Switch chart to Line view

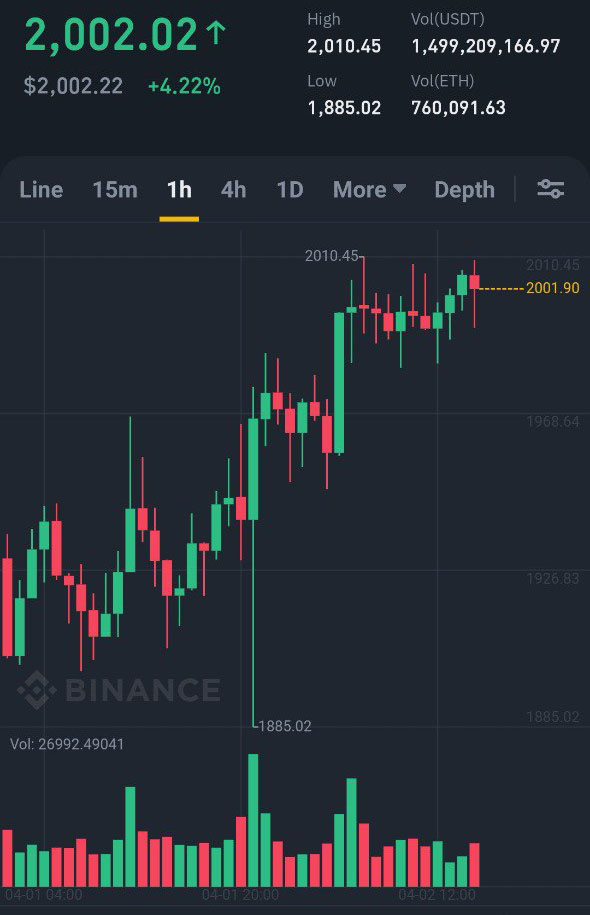pyautogui.click(x=41, y=190)
